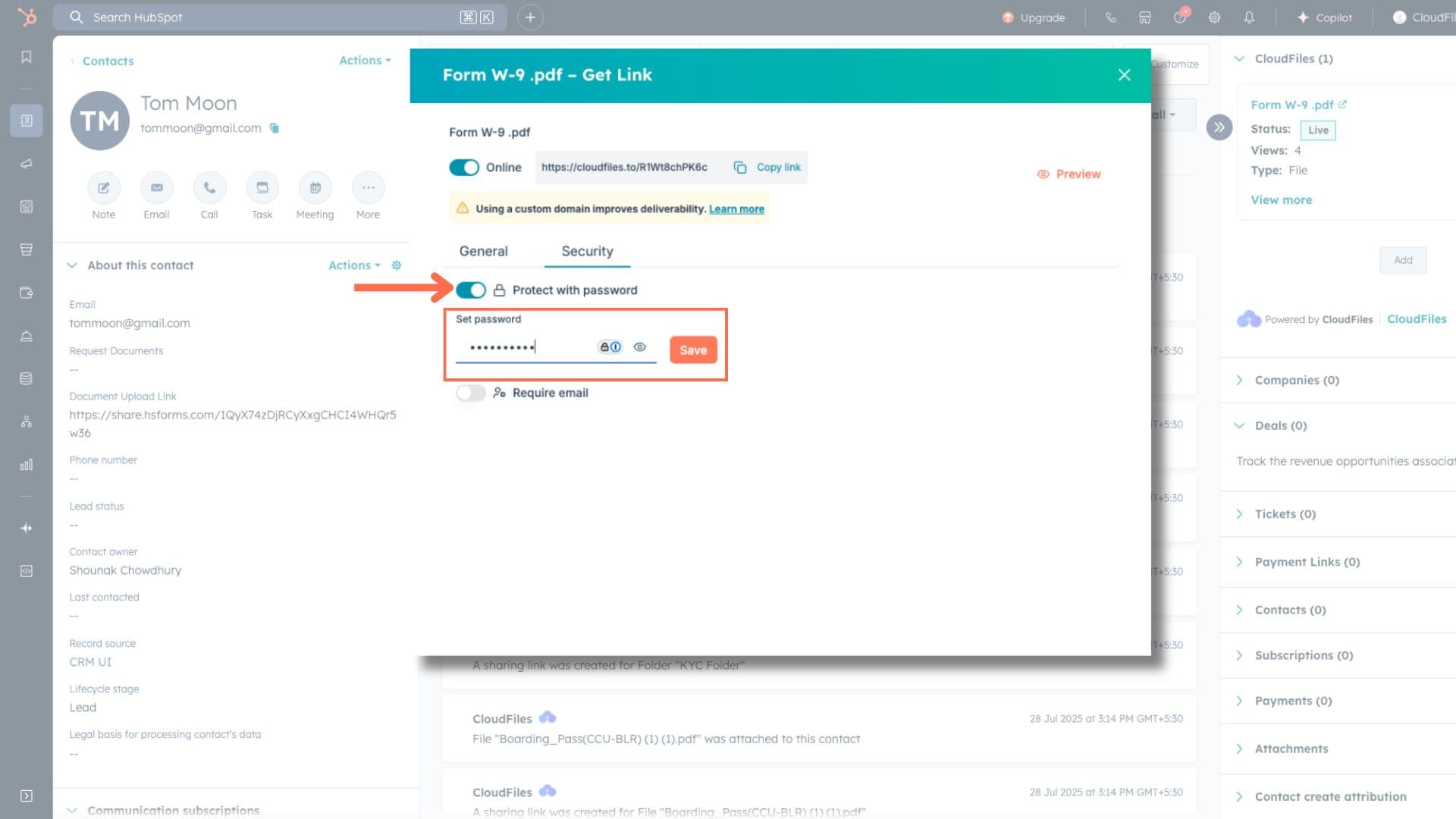
Task: Collapse the About this contact section
Action: (x=72, y=265)
